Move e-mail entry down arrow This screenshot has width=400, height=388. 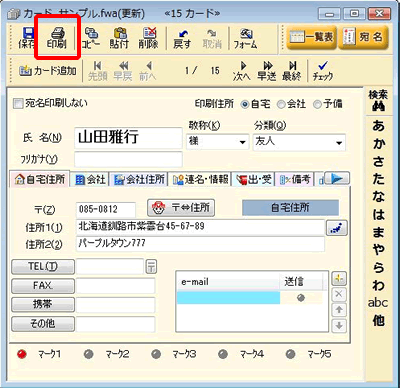click(x=339, y=325)
